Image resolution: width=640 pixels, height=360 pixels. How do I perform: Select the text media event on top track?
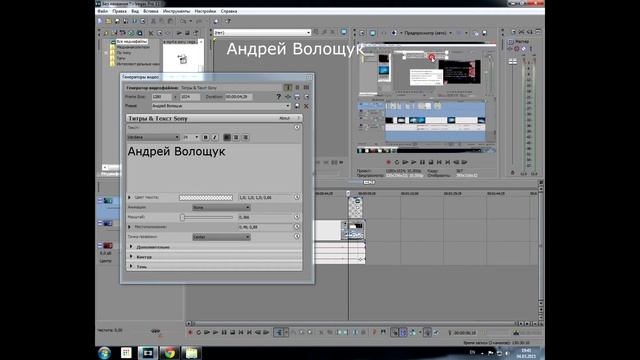point(356,207)
